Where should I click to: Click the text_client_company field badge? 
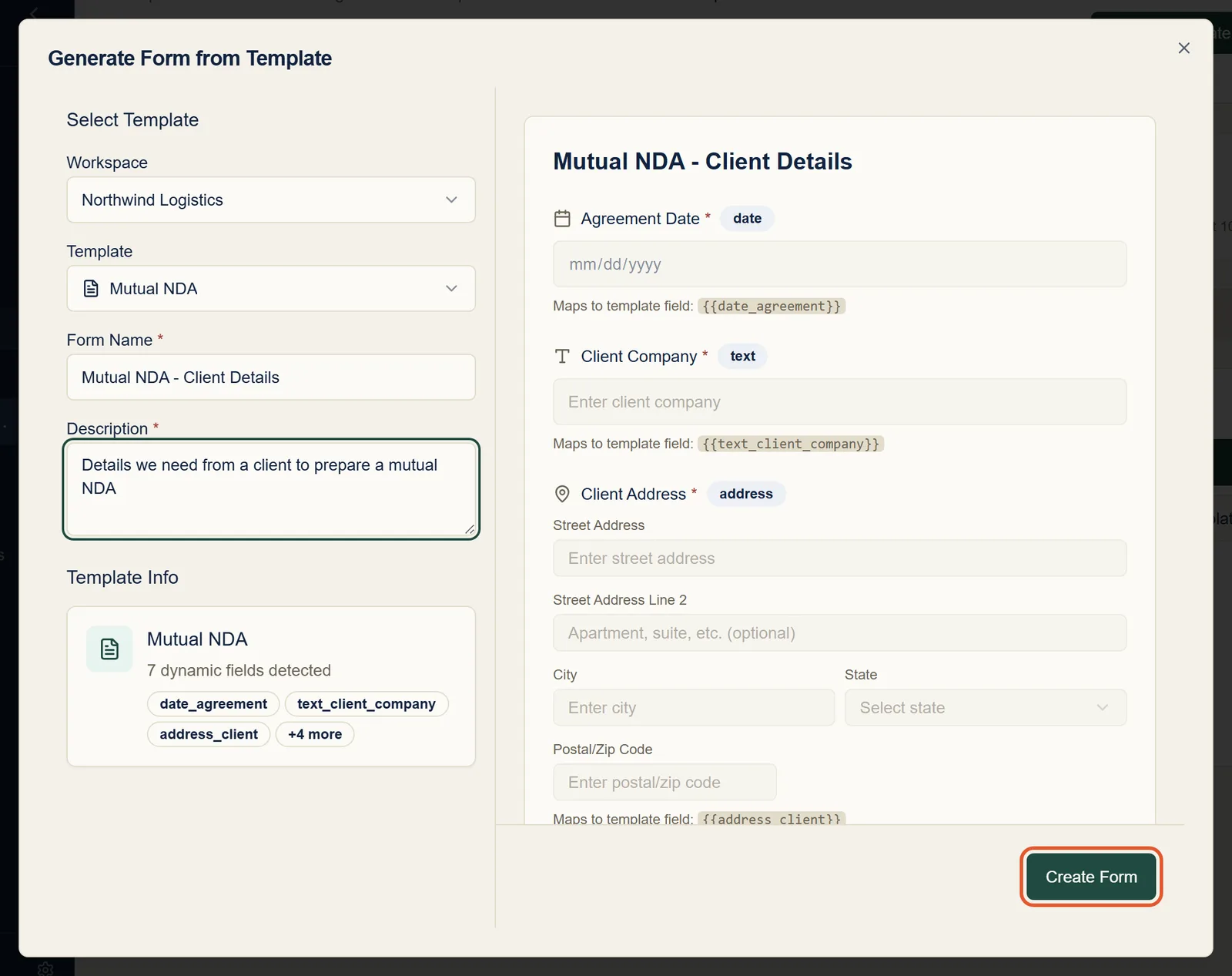click(367, 704)
